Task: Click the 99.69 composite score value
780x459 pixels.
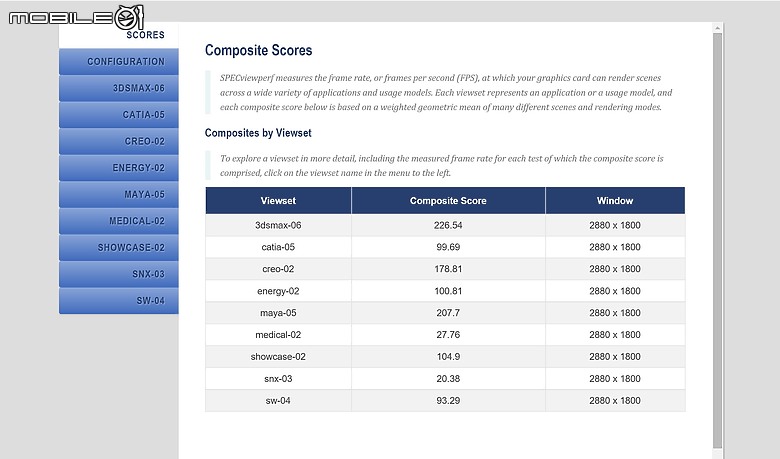Action: coord(448,247)
